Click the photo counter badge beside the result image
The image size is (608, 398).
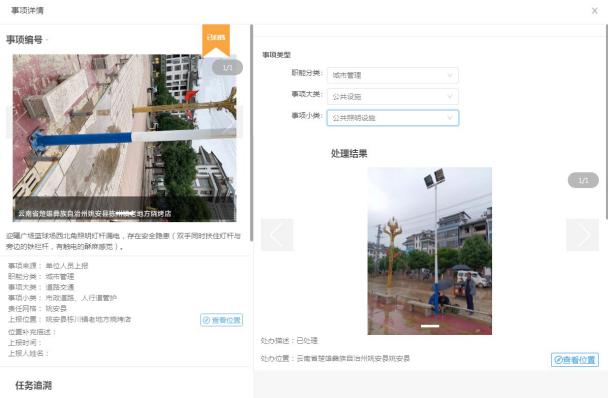[x=583, y=180]
